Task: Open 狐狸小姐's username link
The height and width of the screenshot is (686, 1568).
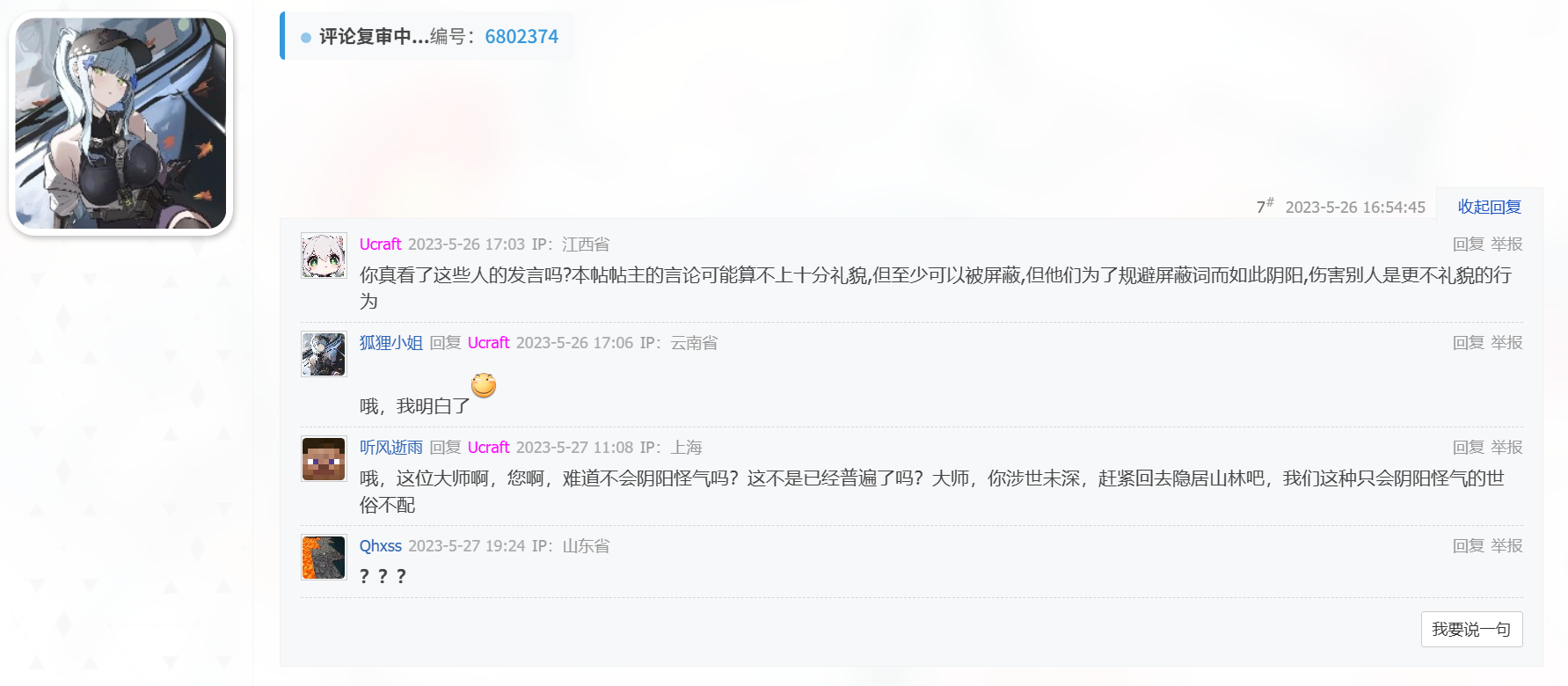Action: (x=391, y=343)
